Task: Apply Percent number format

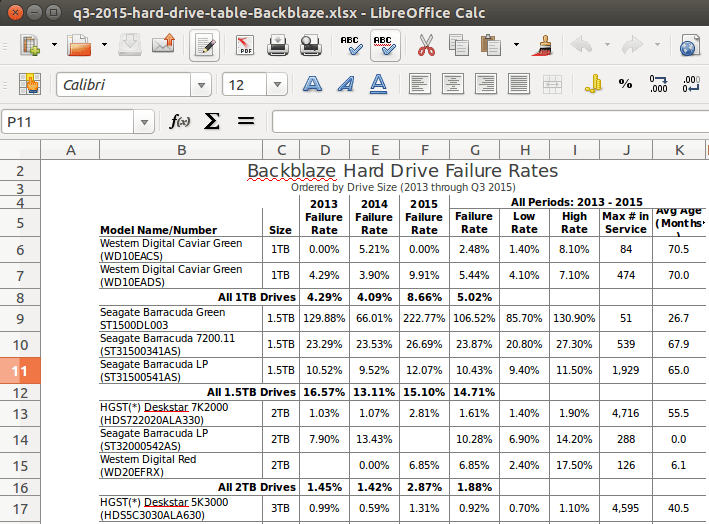Action: 625,84
